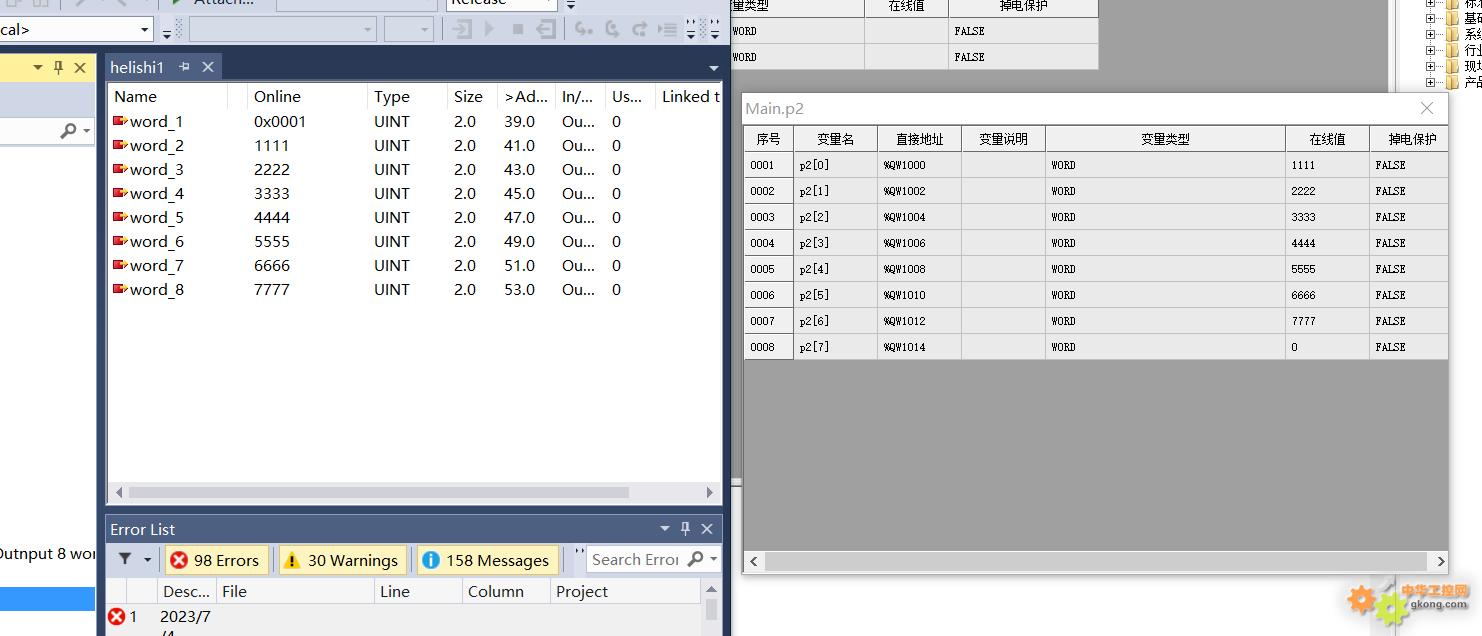The image size is (1482, 636).
Task: Click the Show Next Statement icon
Action: (x=666, y=29)
